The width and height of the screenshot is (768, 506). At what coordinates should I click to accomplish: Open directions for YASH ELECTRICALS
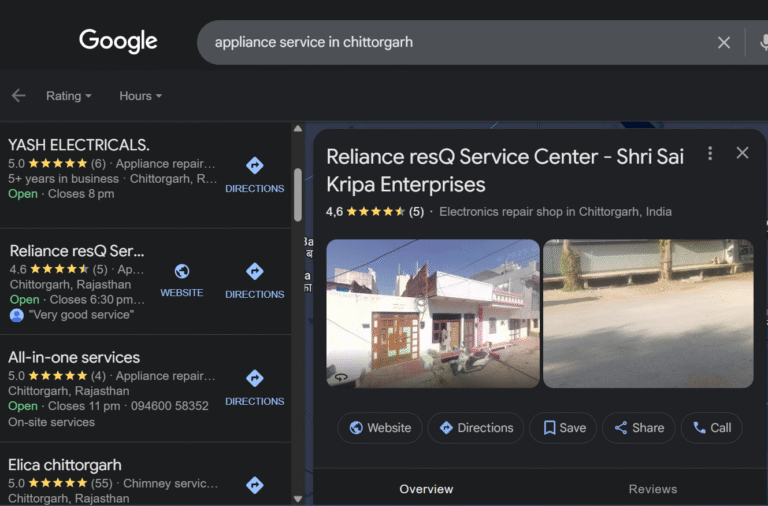pyautogui.click(x=254, y=174)
